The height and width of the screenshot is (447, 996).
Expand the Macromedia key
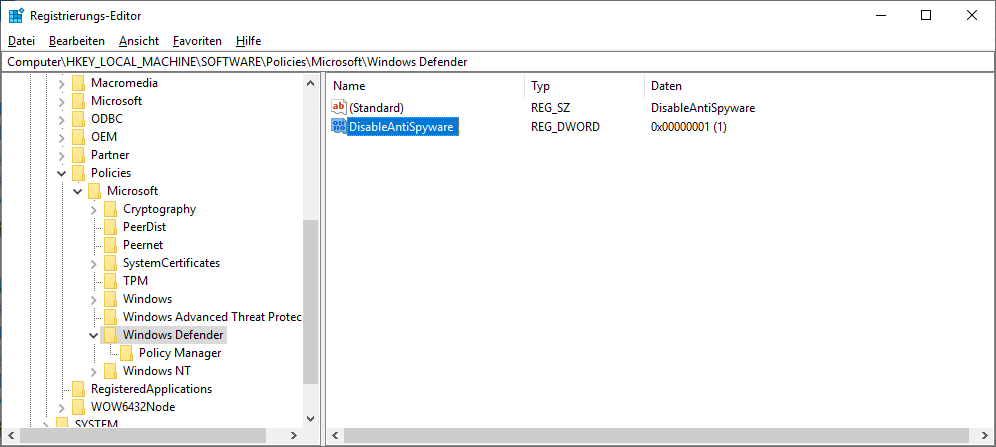pos(62,83)
